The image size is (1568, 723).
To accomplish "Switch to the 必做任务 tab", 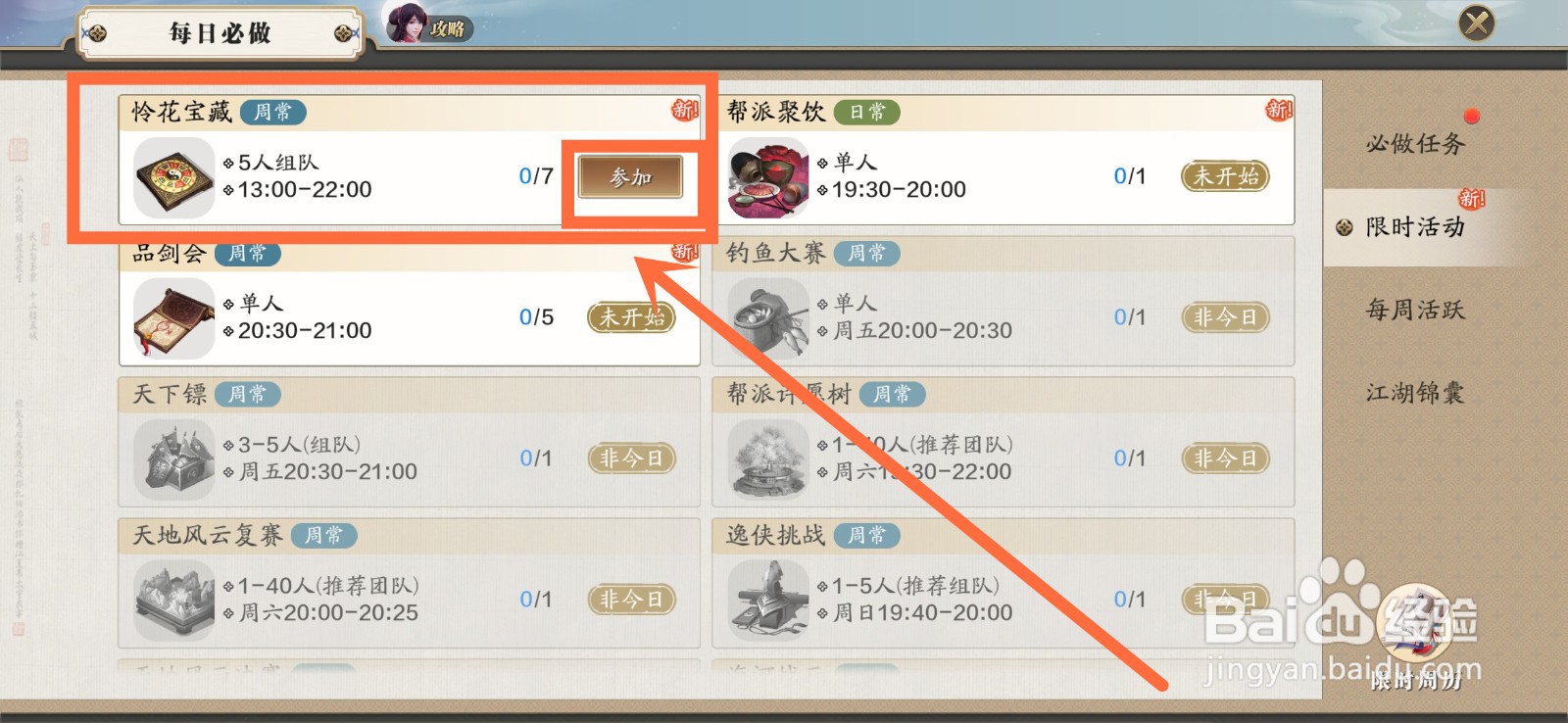I will pyautogui.click(x=1415, y=144).
